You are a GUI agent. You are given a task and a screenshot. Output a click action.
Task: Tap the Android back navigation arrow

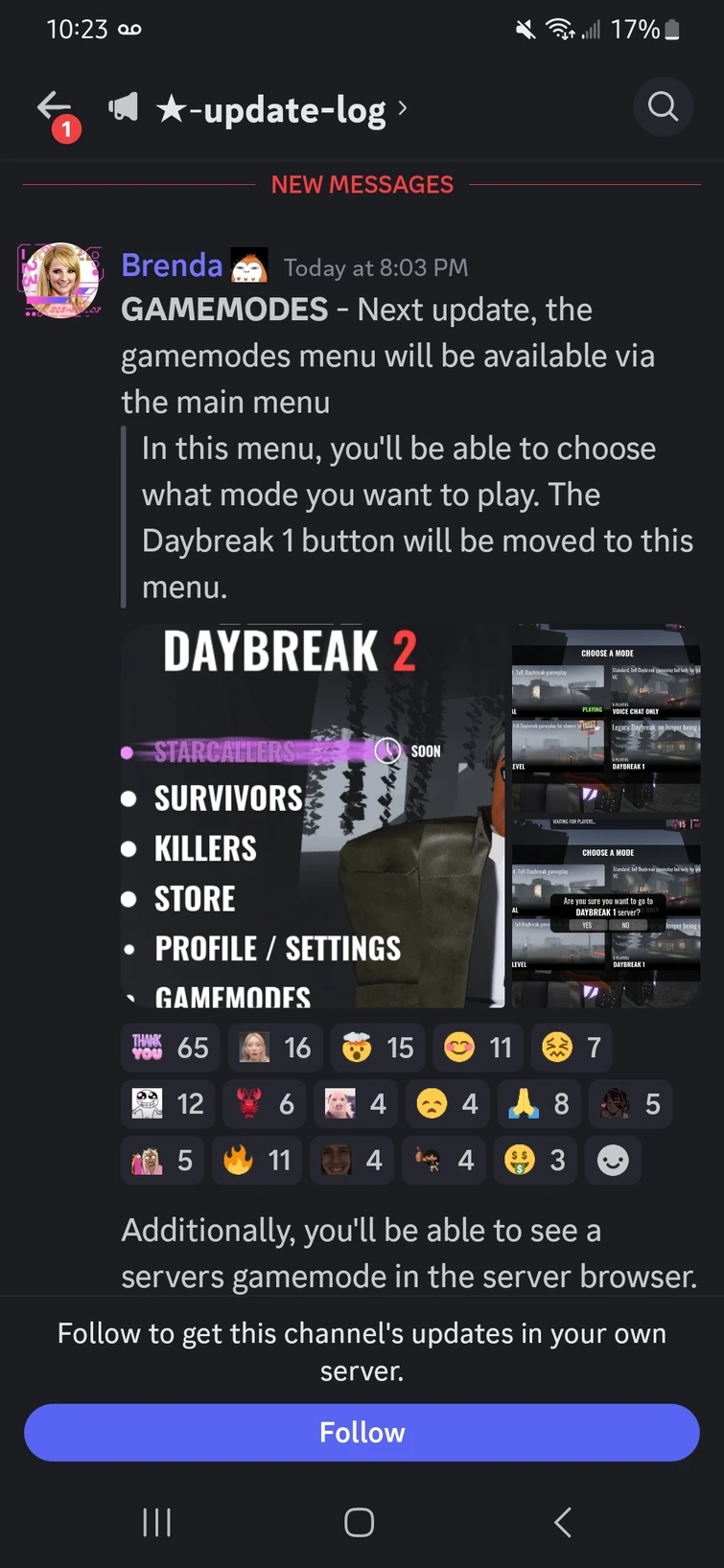[563, 1522]
